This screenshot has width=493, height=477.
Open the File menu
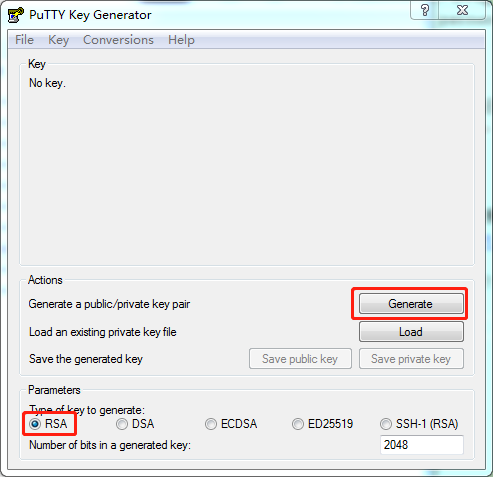(24, 40)
